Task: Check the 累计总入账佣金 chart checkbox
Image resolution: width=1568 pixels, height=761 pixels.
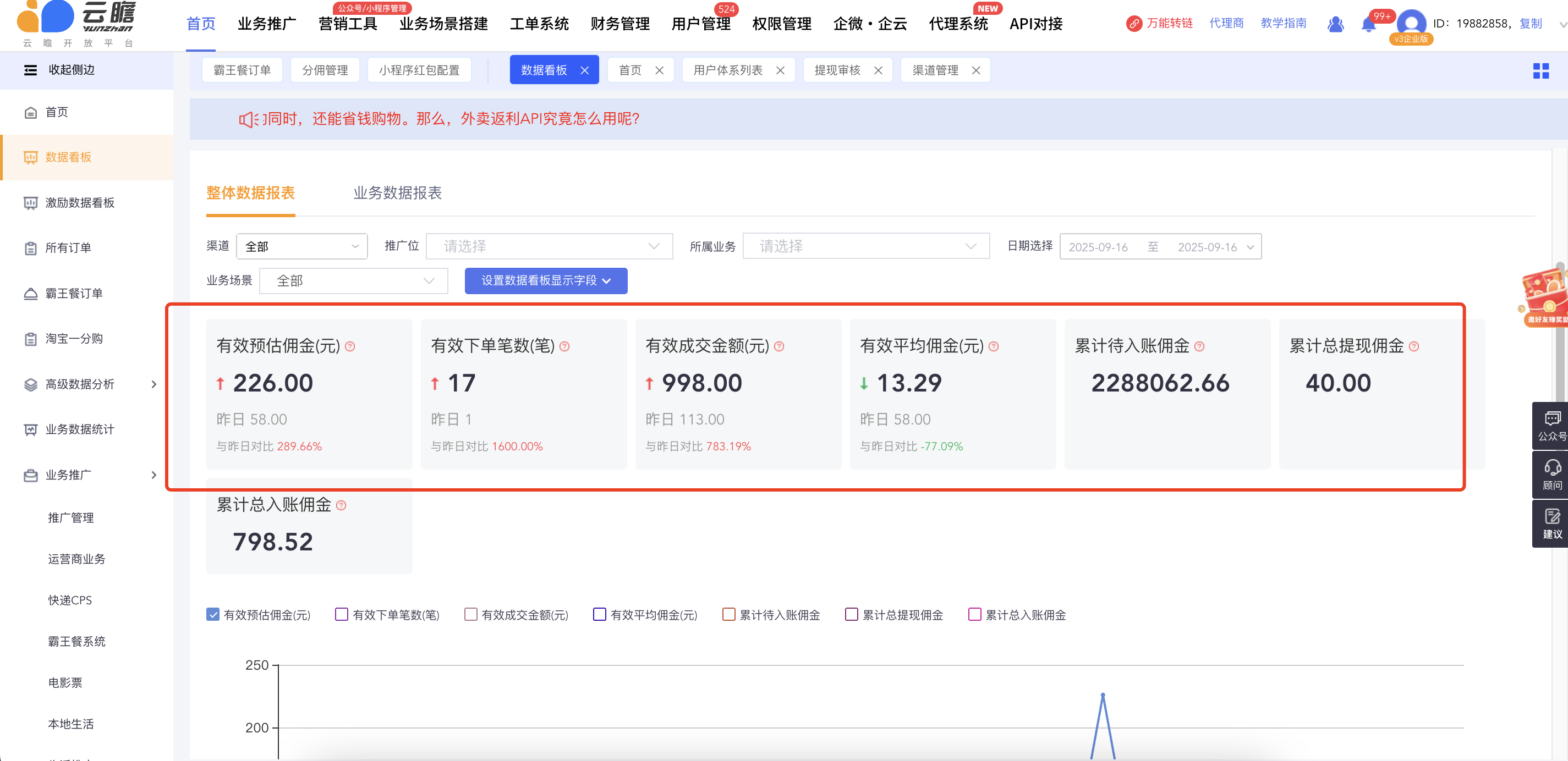Action: pyautogui.click(x=974, y=614)
